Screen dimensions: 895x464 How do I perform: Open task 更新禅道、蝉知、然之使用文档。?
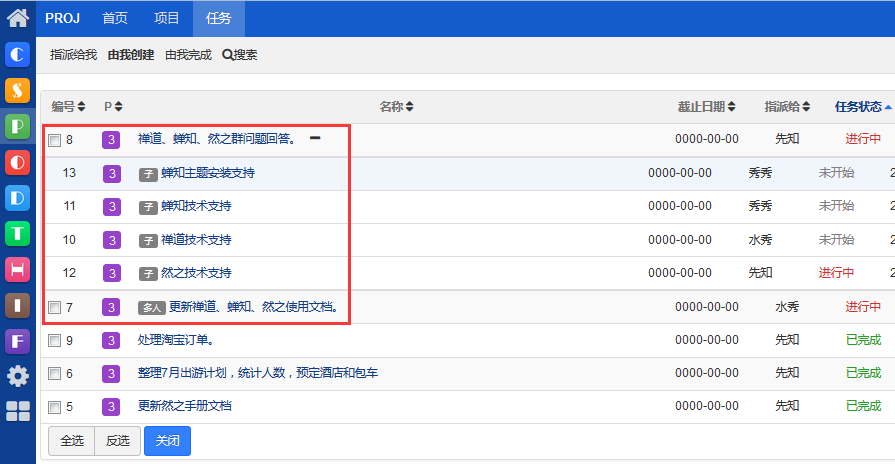pyautogui.click(x=255, y=307)
